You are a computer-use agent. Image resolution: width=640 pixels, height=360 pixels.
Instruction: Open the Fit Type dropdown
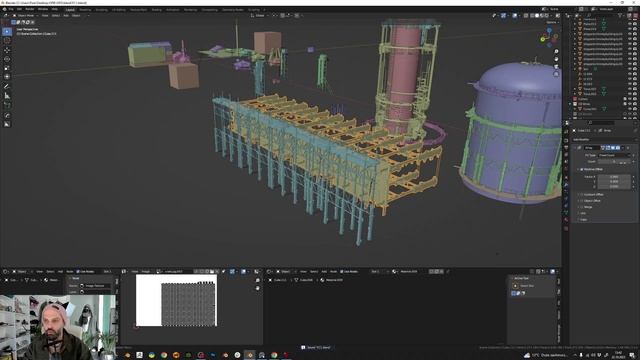pos(615,155)
